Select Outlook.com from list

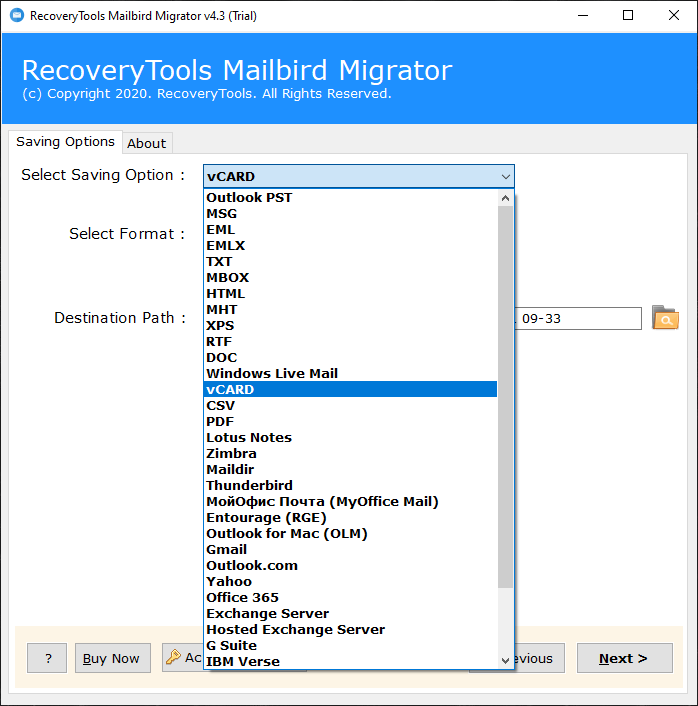(350, 565)
